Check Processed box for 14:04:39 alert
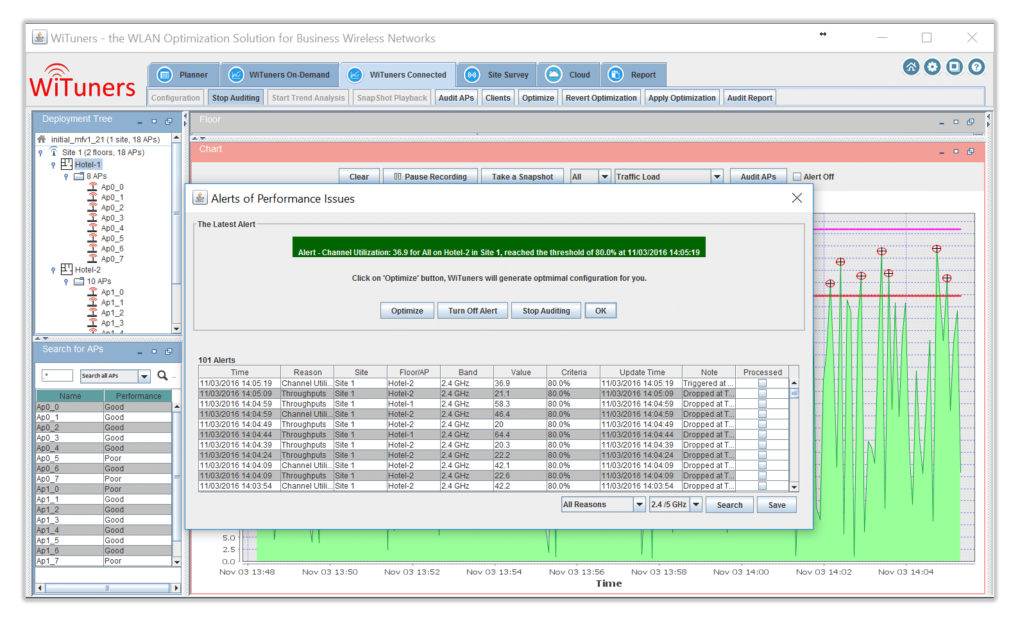Viewport: 1020px width, 622px height. (x=762, y=445)
